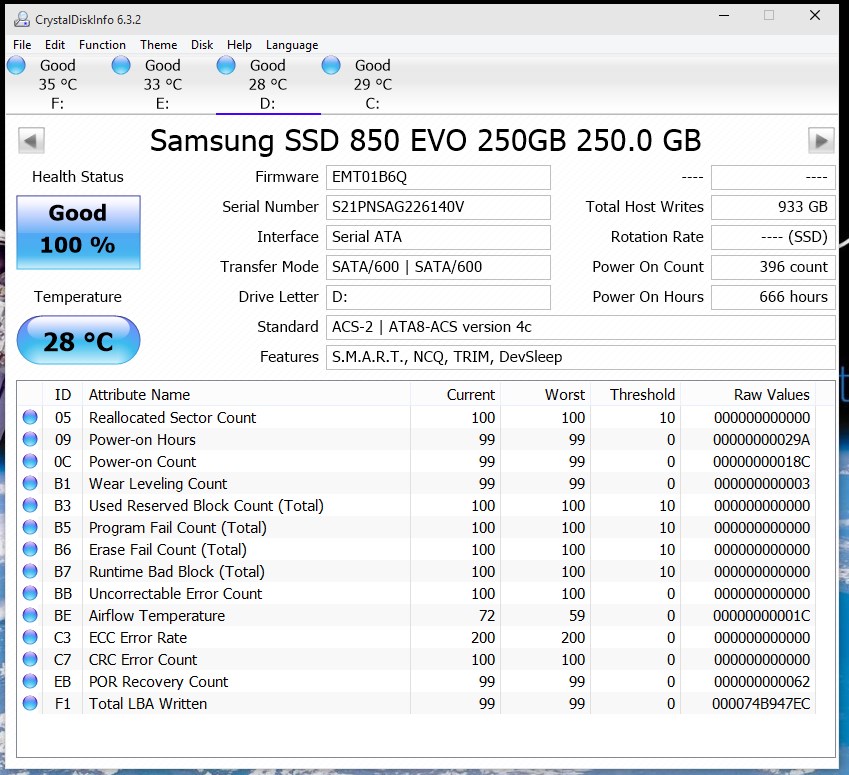Click status orb for Power-on Count row
849x775 pixels.
(x=30, y=461)
